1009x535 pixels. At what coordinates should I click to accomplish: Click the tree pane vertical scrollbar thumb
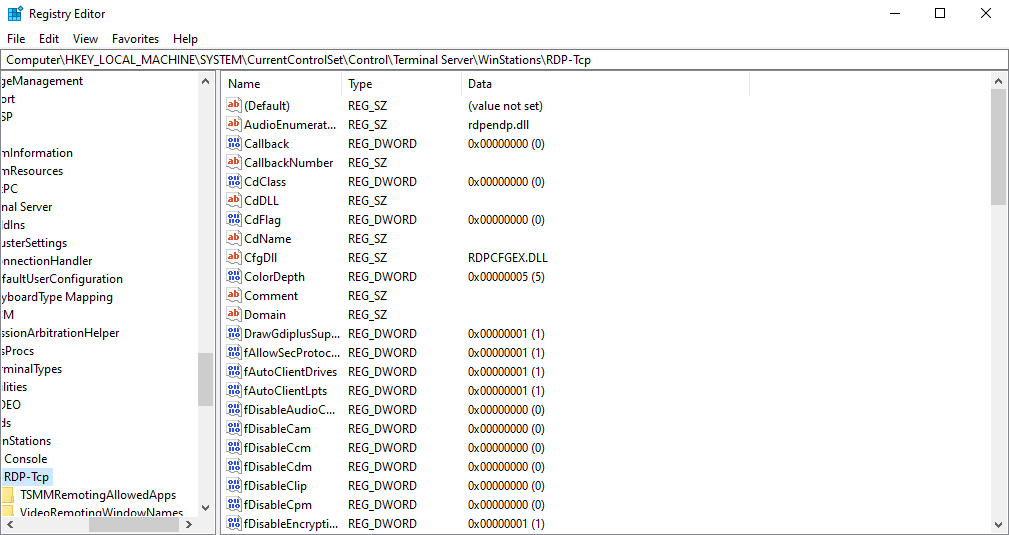205,379
